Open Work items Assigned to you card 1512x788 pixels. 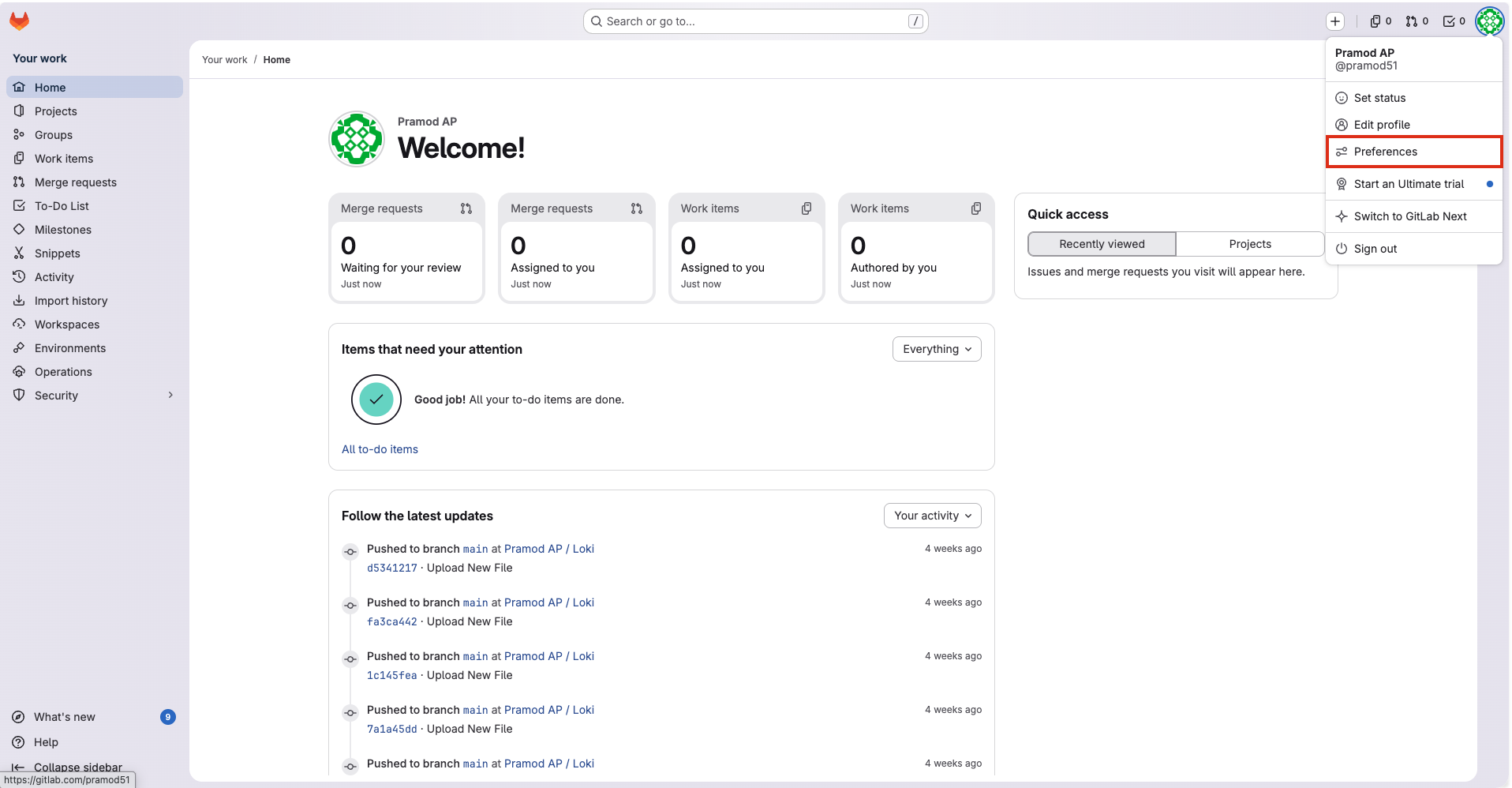[747, 248]
